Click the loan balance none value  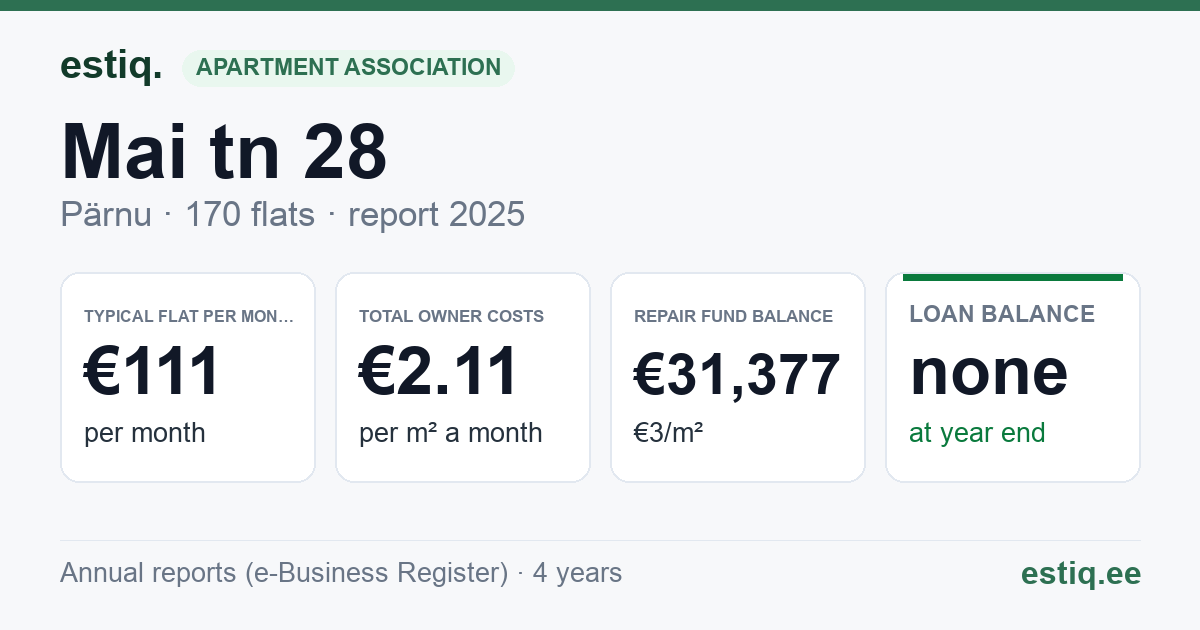coord(989,371)
